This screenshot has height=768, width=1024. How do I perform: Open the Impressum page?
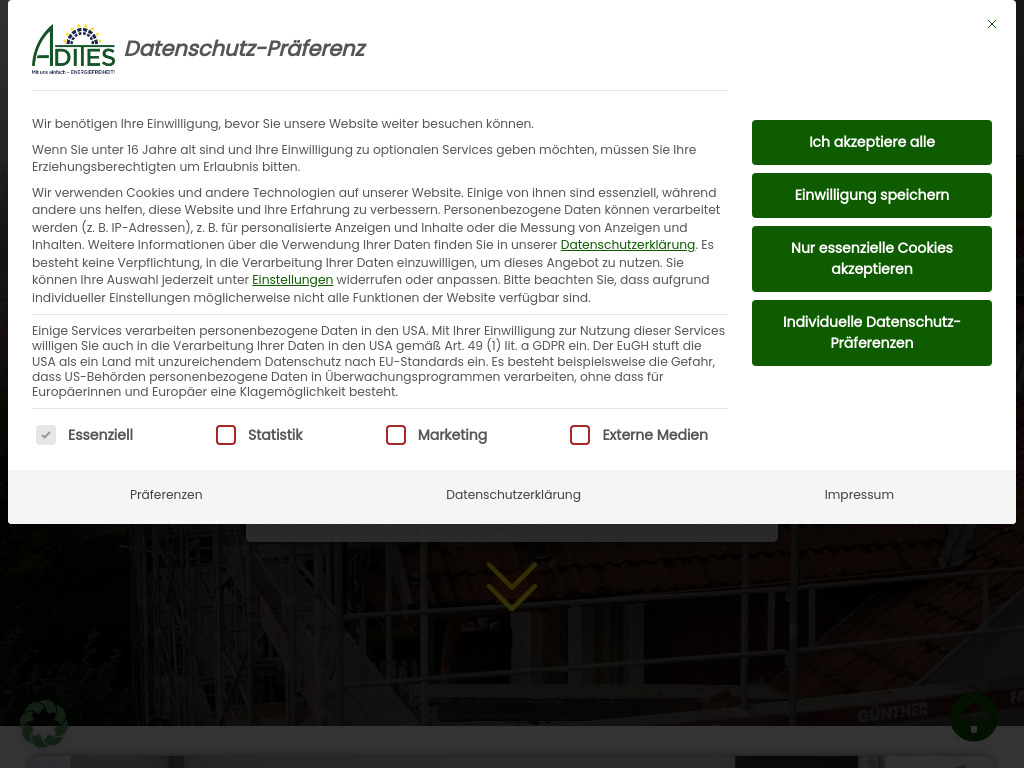tap(859, 494)
